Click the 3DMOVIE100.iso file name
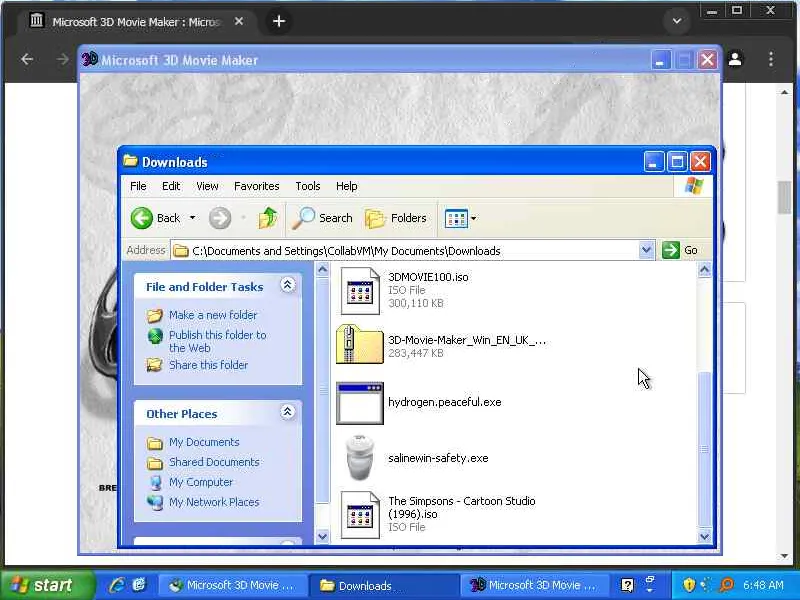800x600 pixels. pyautogui.click(x=428, y=277)
